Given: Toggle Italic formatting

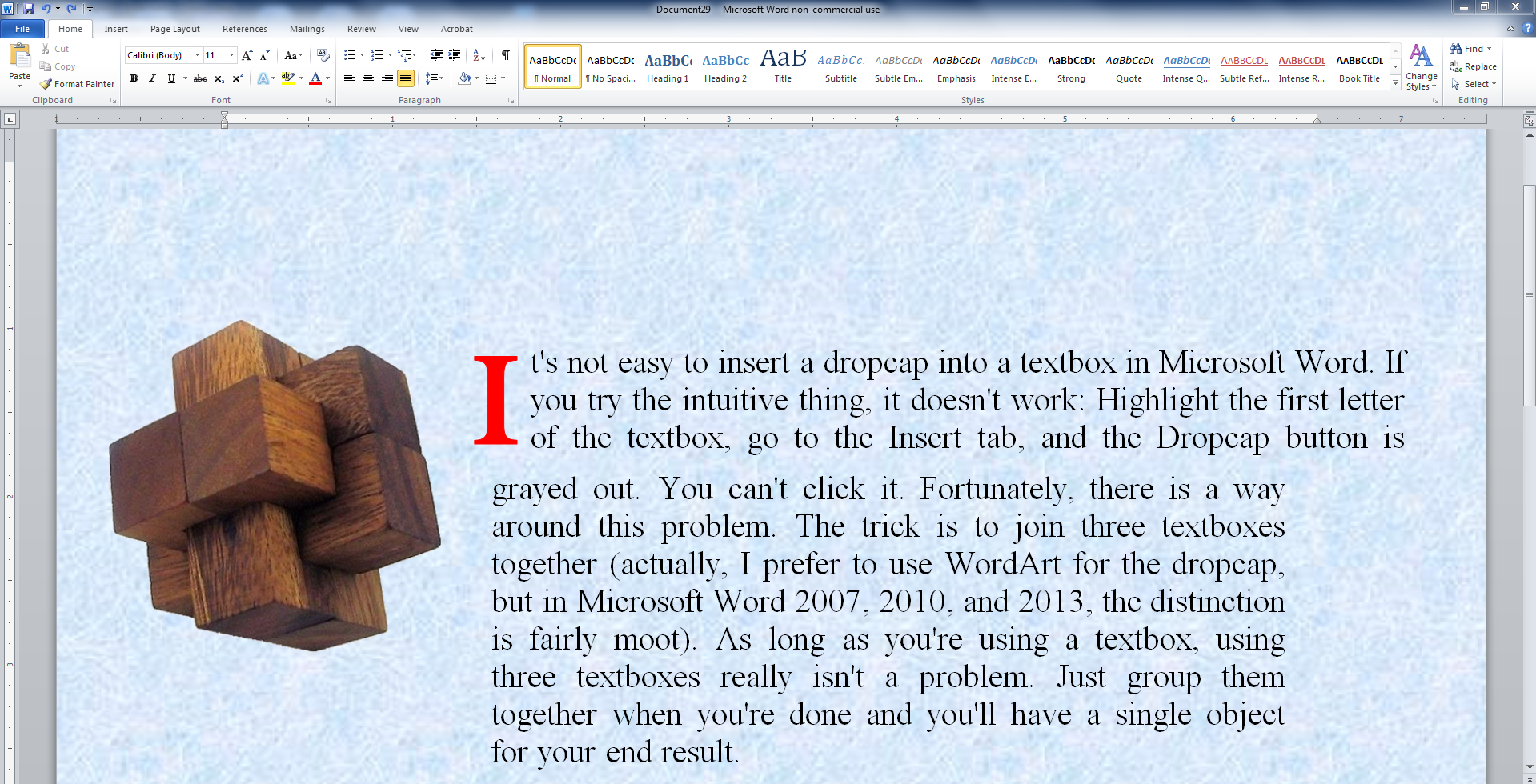Looking at the screenshot, I should [x=152, y=78].
